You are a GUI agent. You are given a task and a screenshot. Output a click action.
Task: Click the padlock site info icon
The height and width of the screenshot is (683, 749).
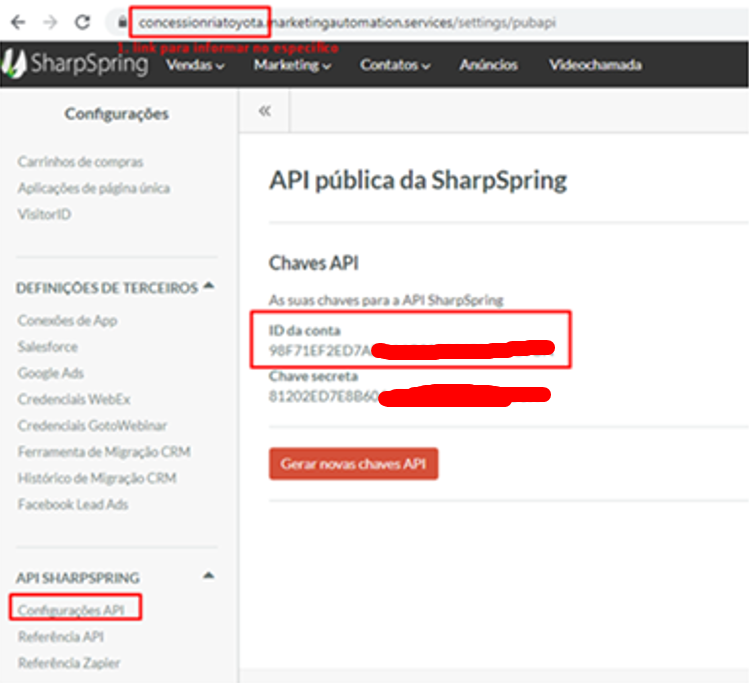coord(122,22)
